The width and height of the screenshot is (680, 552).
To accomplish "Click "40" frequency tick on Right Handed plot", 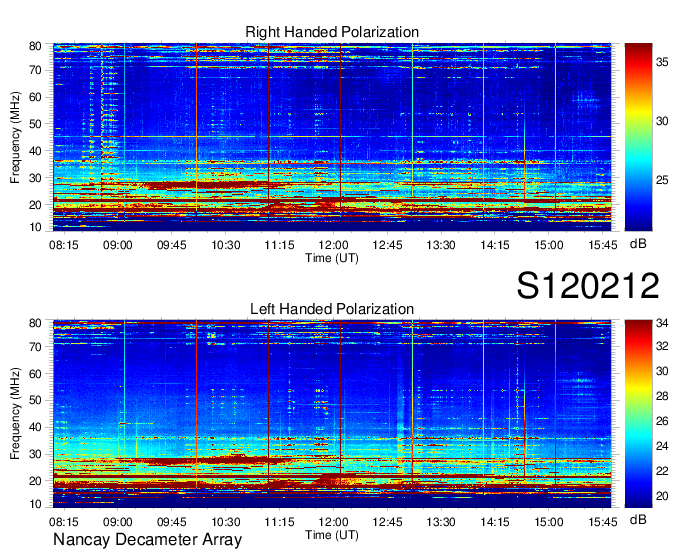I will tap(35, 151).
